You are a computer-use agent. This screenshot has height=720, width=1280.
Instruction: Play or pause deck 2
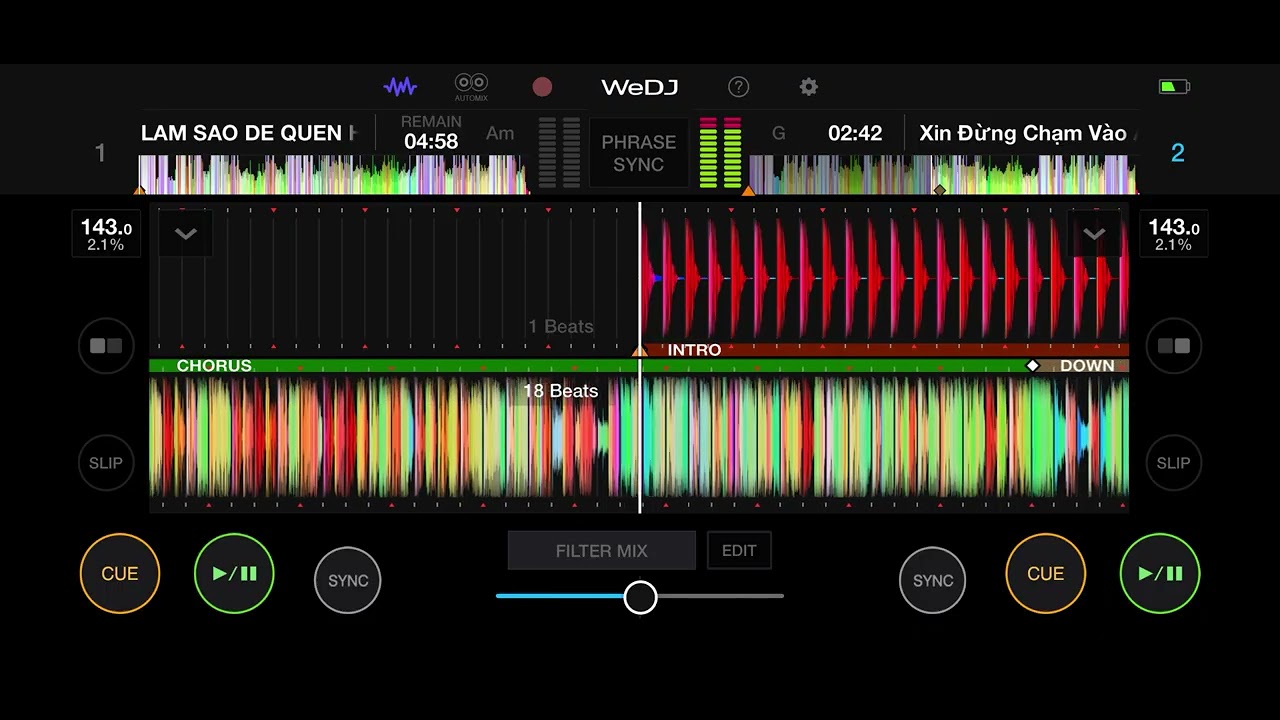[x=1160, y=574]
